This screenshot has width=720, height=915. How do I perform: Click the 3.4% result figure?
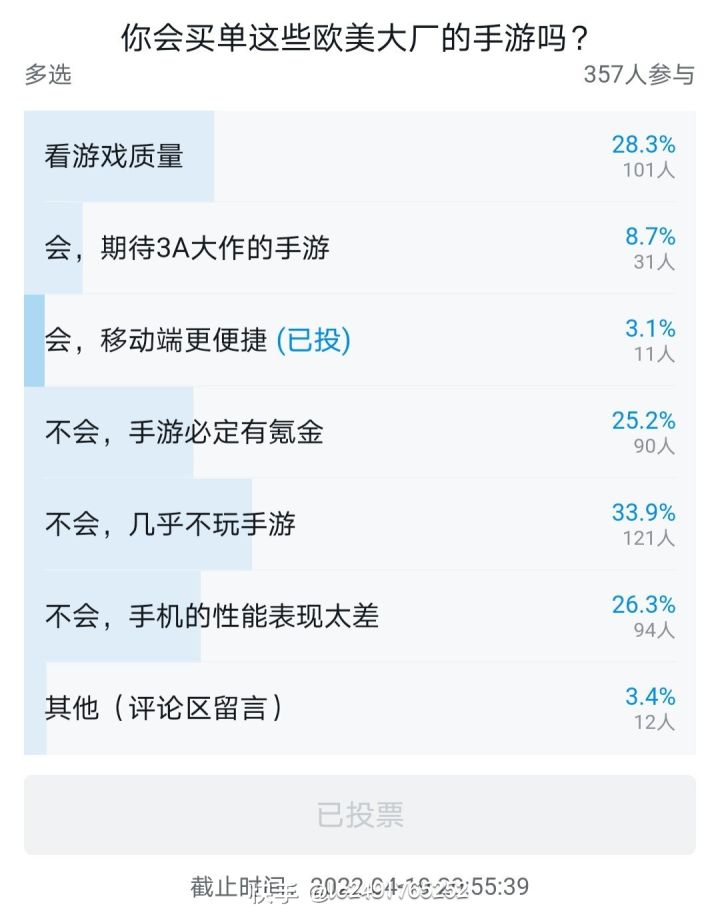pos(651,697)
